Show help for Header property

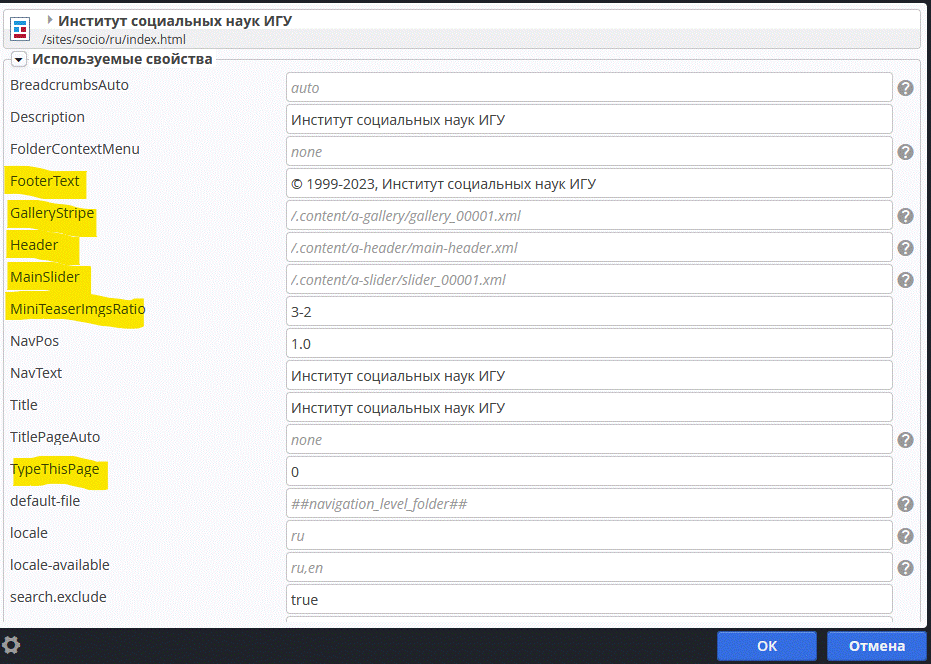pyautogui.click(x=905, y=248)
